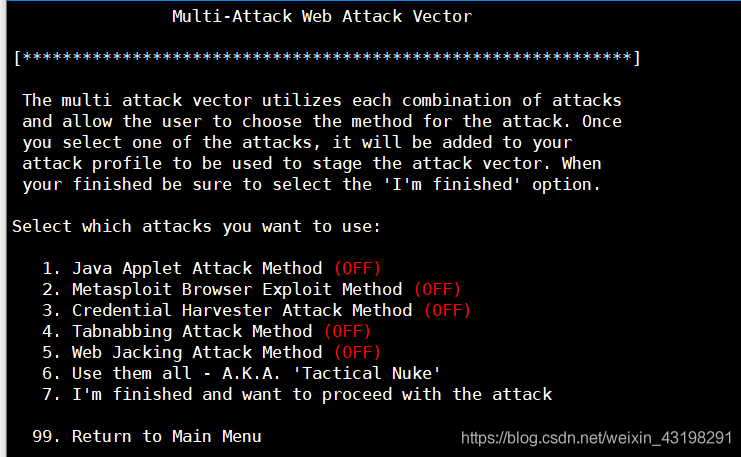Viewport: 741px width, 457px height.
Task: Click the Select which attacks prompt text
Action: [196, 226]
